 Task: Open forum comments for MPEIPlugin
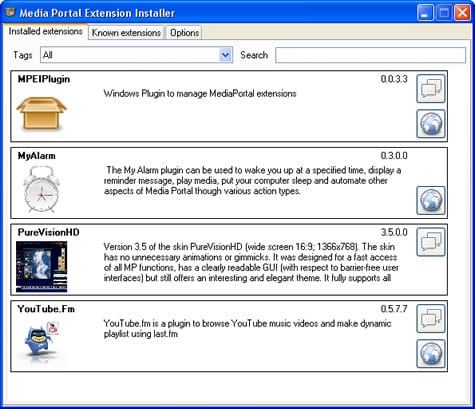click(x=431, y=89)
